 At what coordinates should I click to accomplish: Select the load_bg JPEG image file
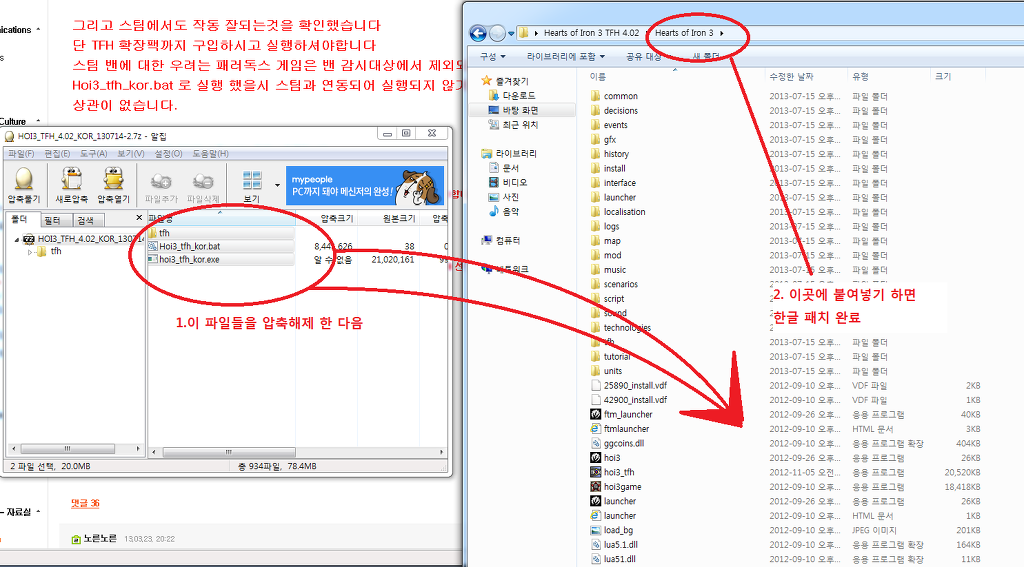coord(612,530)
